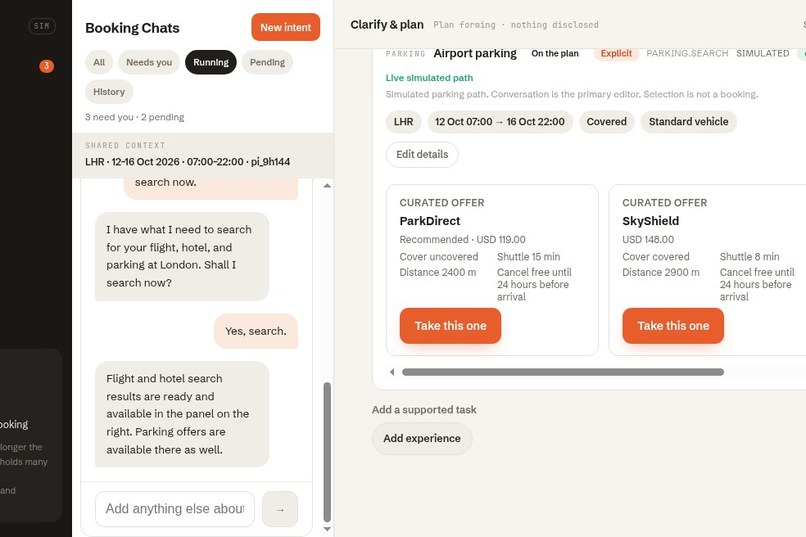Click the 'Recommended · USD 119.00' price text
This screenshot has width=806, height=537.
coord(462,239)
